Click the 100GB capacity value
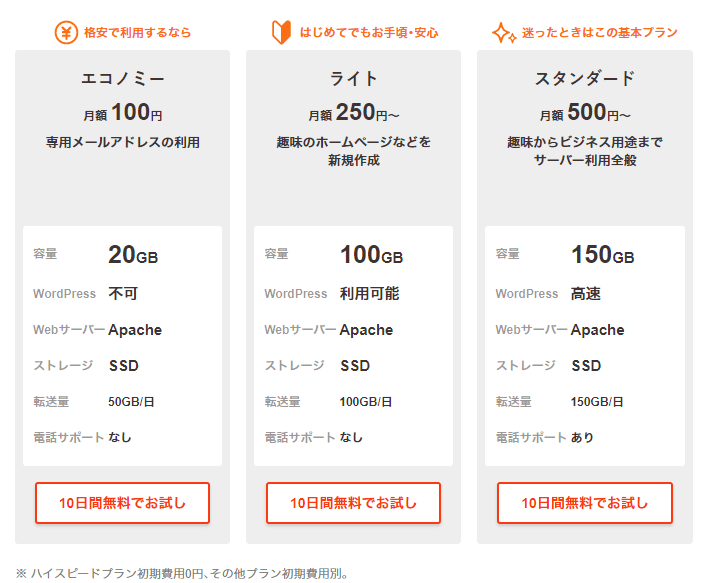The height and width of the screenshot is (583, 707). [371, 255]
